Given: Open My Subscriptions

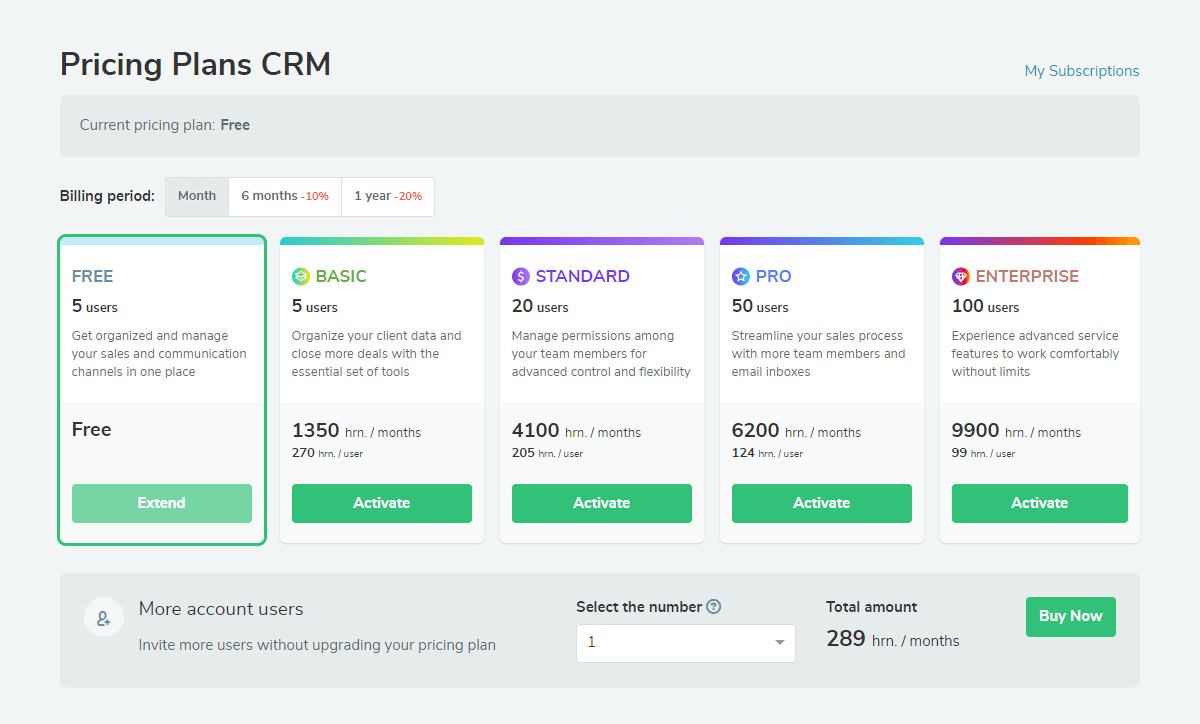Looking at the screenshot, I should tap(1081, 70).
